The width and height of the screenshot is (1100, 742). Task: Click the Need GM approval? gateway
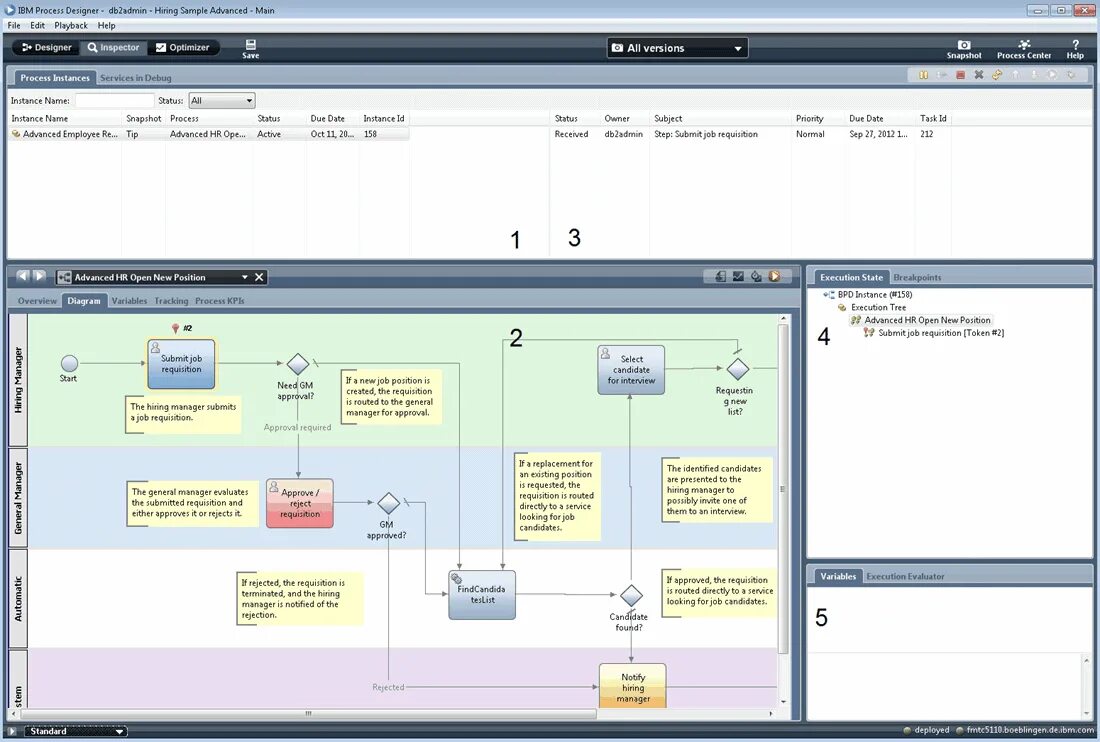coord(297,363)
